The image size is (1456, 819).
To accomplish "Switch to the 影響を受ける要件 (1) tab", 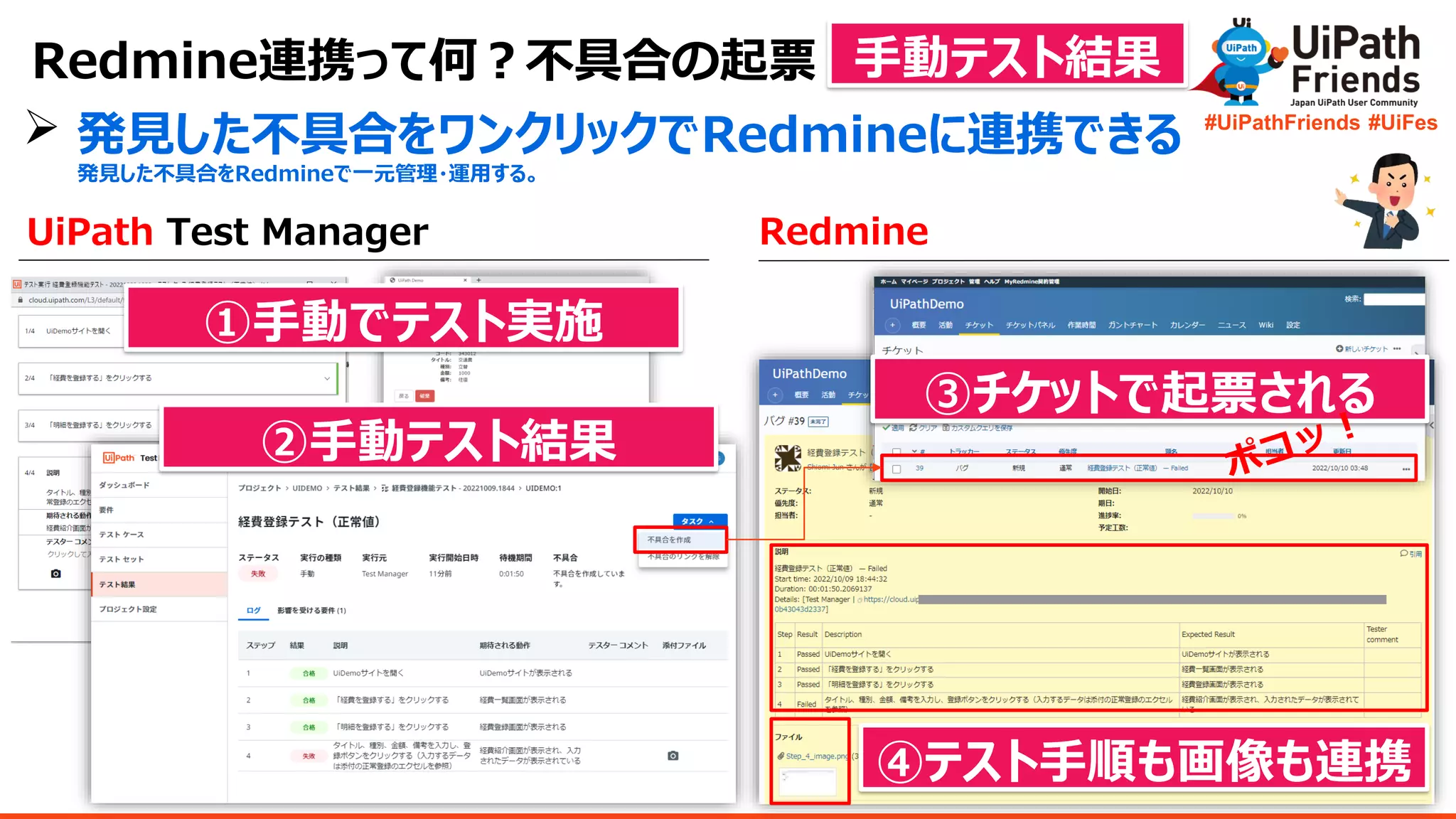I will click(311, 610).
